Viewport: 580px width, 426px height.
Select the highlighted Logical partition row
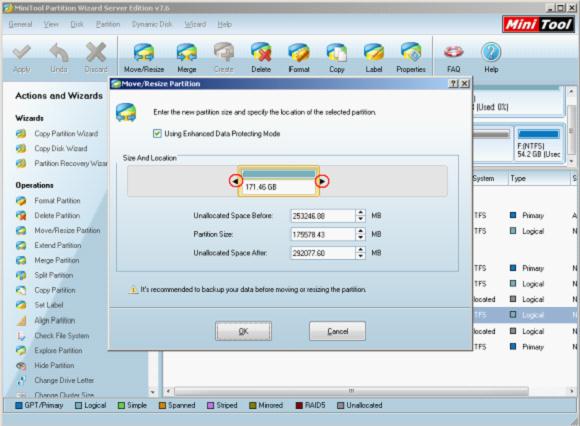point(525,315)
